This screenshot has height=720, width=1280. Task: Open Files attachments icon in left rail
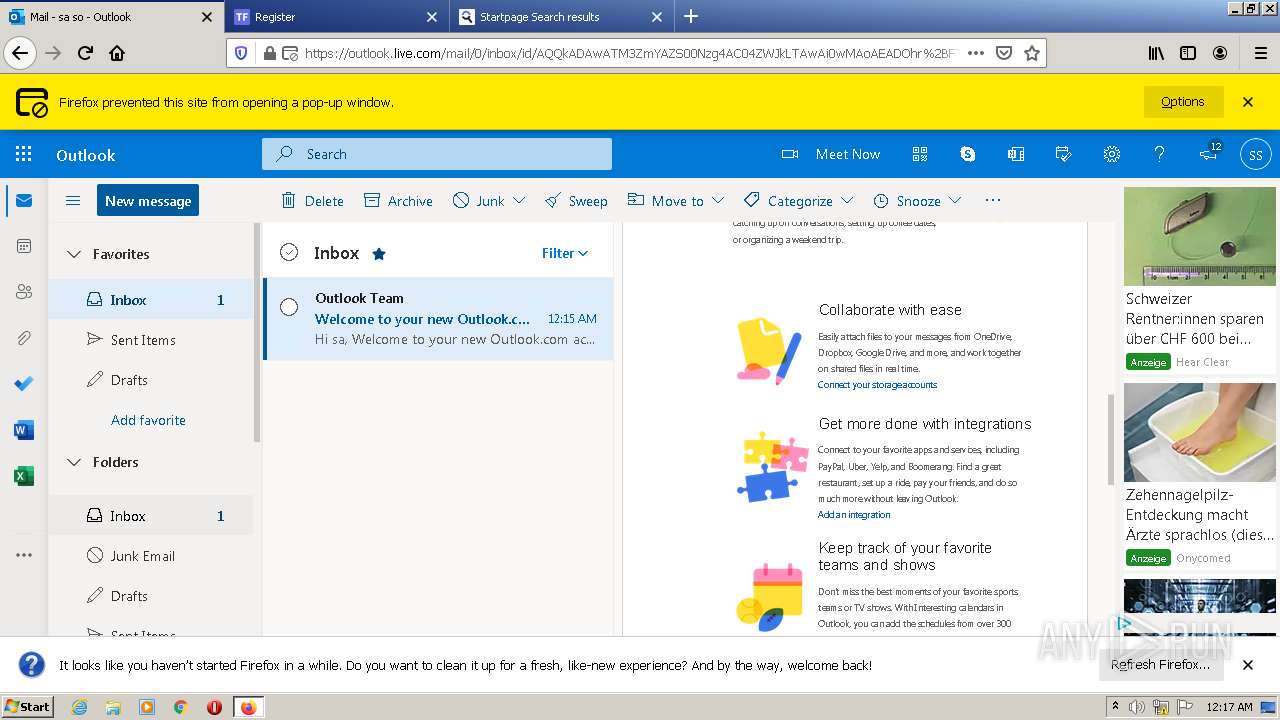click(x=24, y=338)
